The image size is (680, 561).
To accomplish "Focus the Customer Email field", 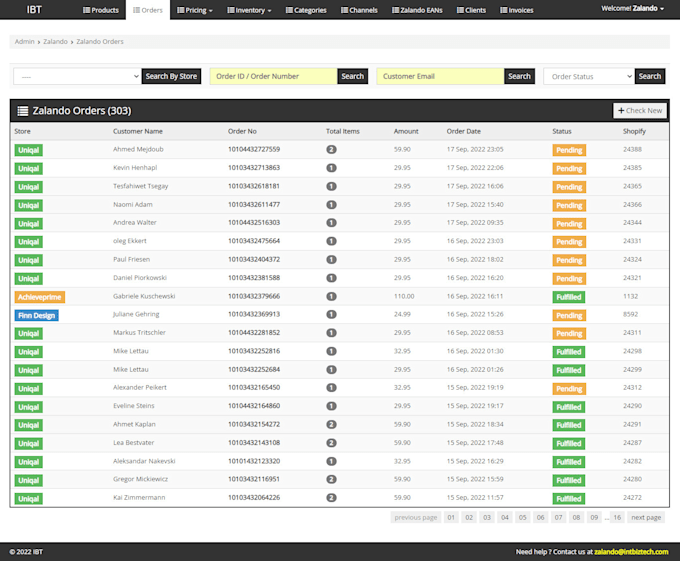I will [x=440, y=76].
